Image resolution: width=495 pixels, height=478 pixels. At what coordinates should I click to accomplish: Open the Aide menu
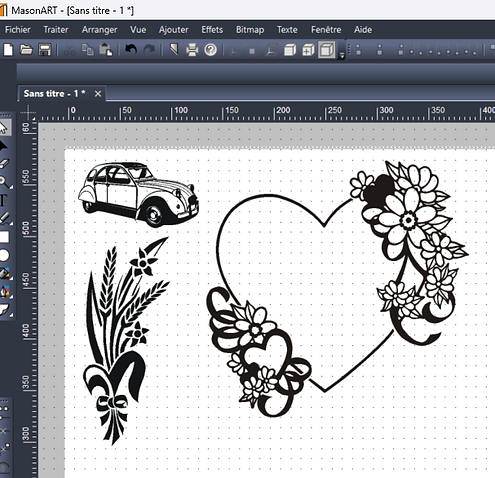pos(363,30)
